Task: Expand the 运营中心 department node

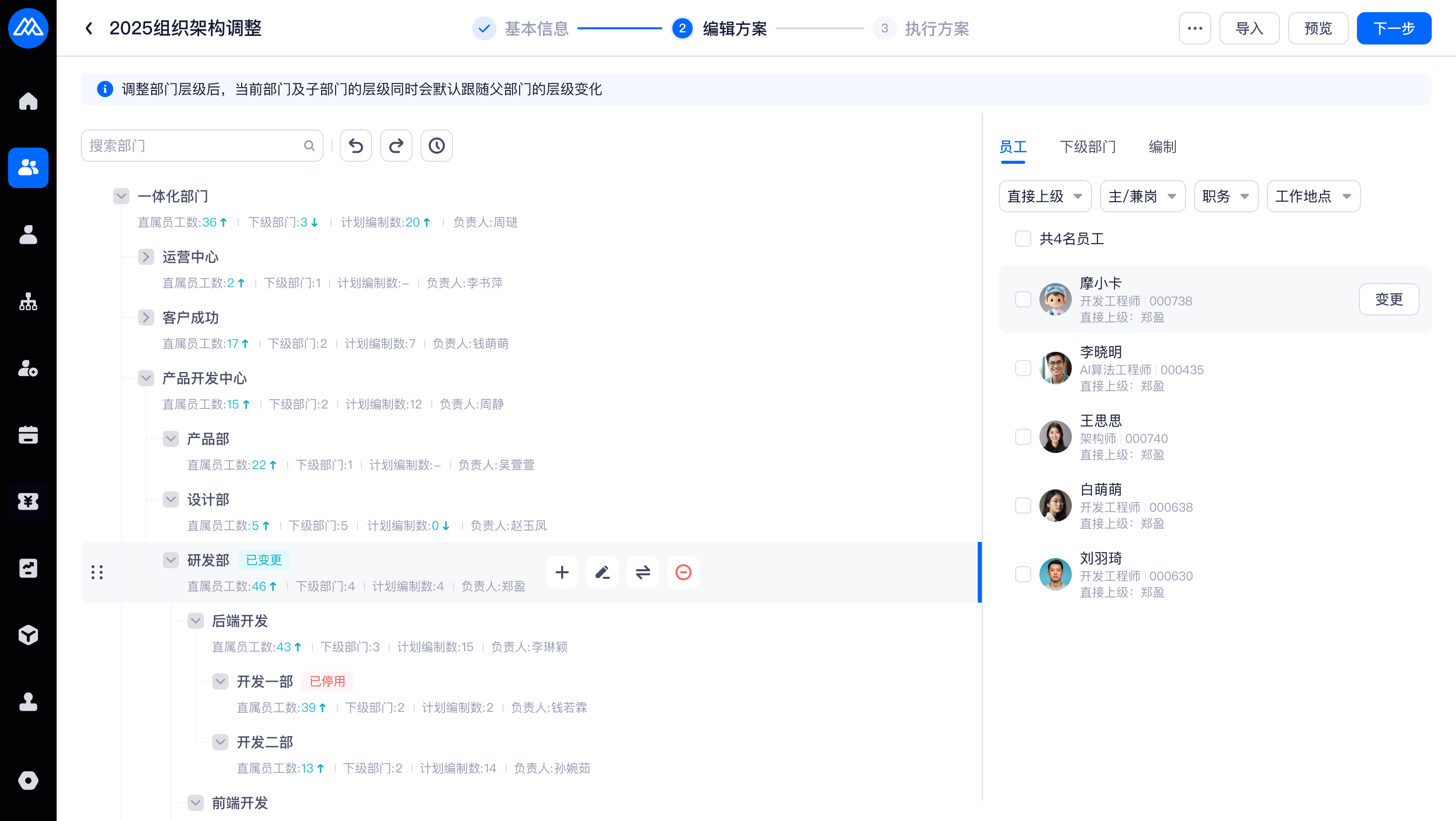Action: [146, 257]
